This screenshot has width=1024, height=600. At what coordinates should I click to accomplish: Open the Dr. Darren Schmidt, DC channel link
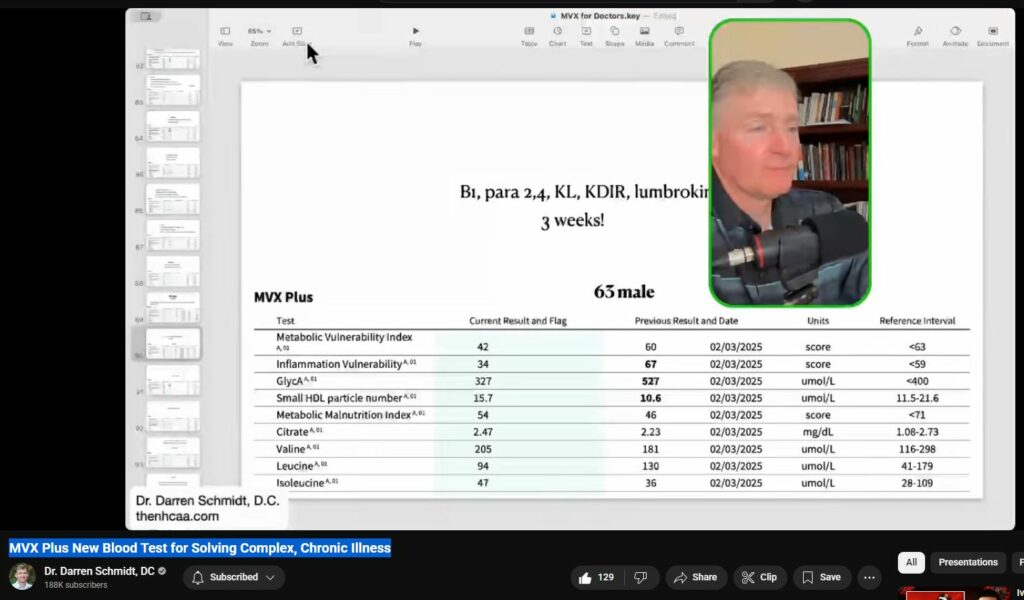[x=99, y=571]
